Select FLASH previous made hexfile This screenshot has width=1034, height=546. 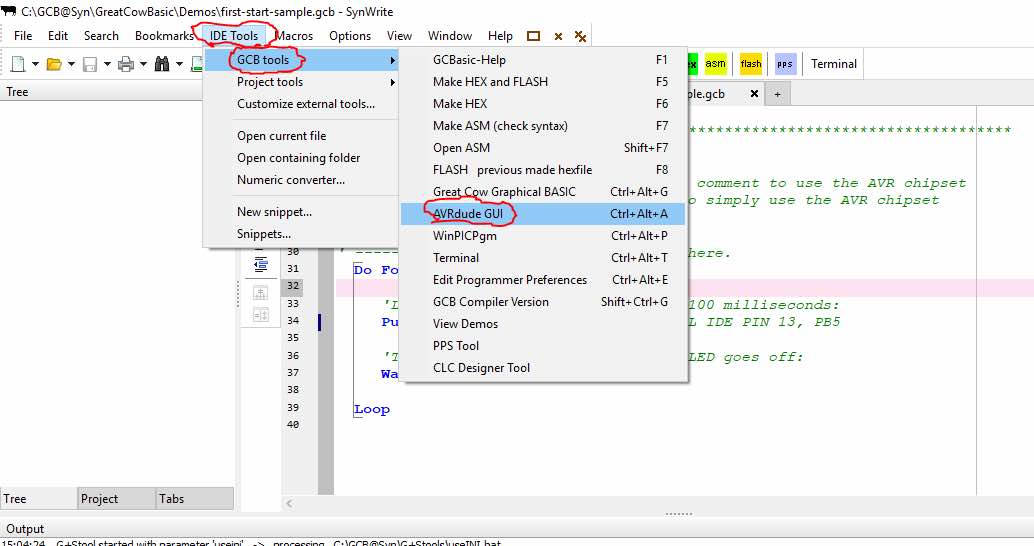coord(543,169)
